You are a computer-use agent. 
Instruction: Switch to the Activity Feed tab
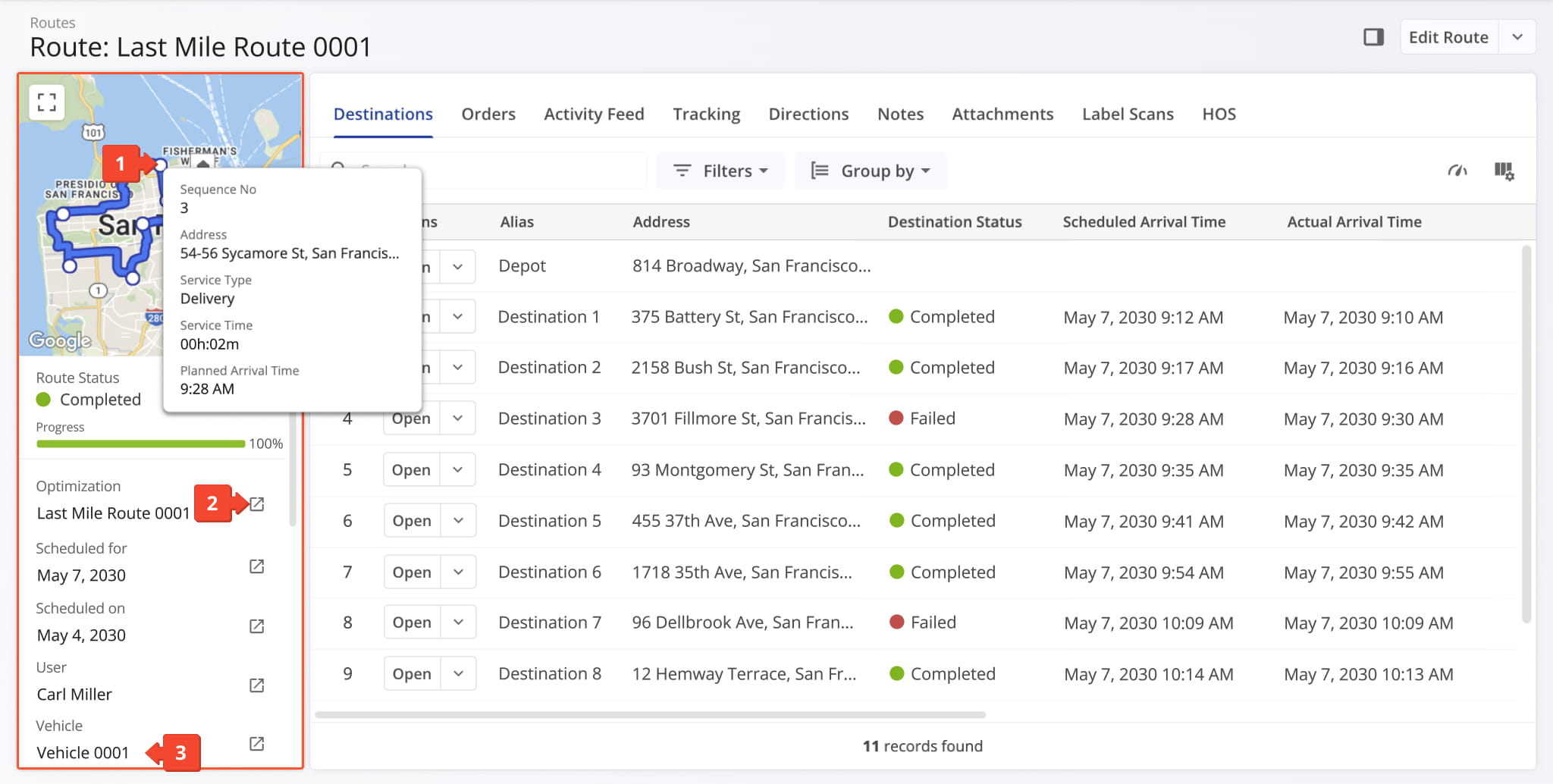click(594, 114)
